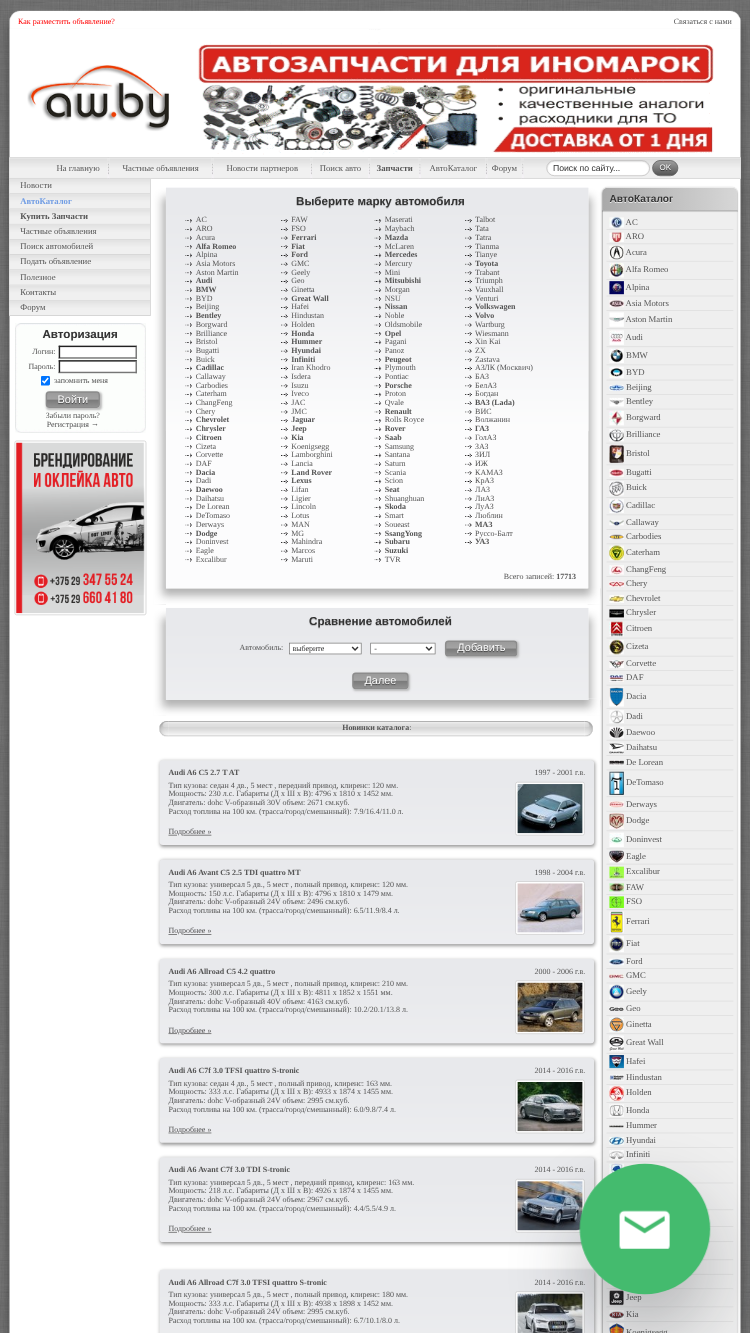Click the Ferrari logo icon in sidebar
Viewport: 750px width, 1333px height.
pyautogui.click(x=616, y=922)
